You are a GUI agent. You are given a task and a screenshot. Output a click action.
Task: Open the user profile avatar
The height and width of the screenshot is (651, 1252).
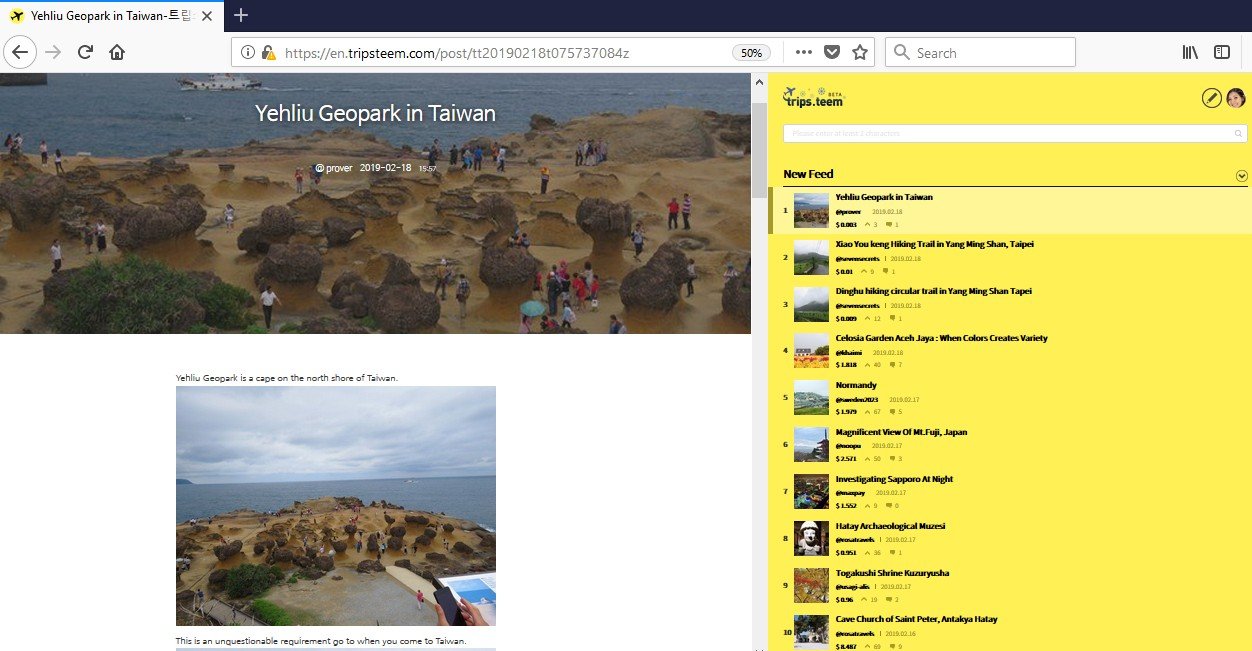[x=1236, y=97]
